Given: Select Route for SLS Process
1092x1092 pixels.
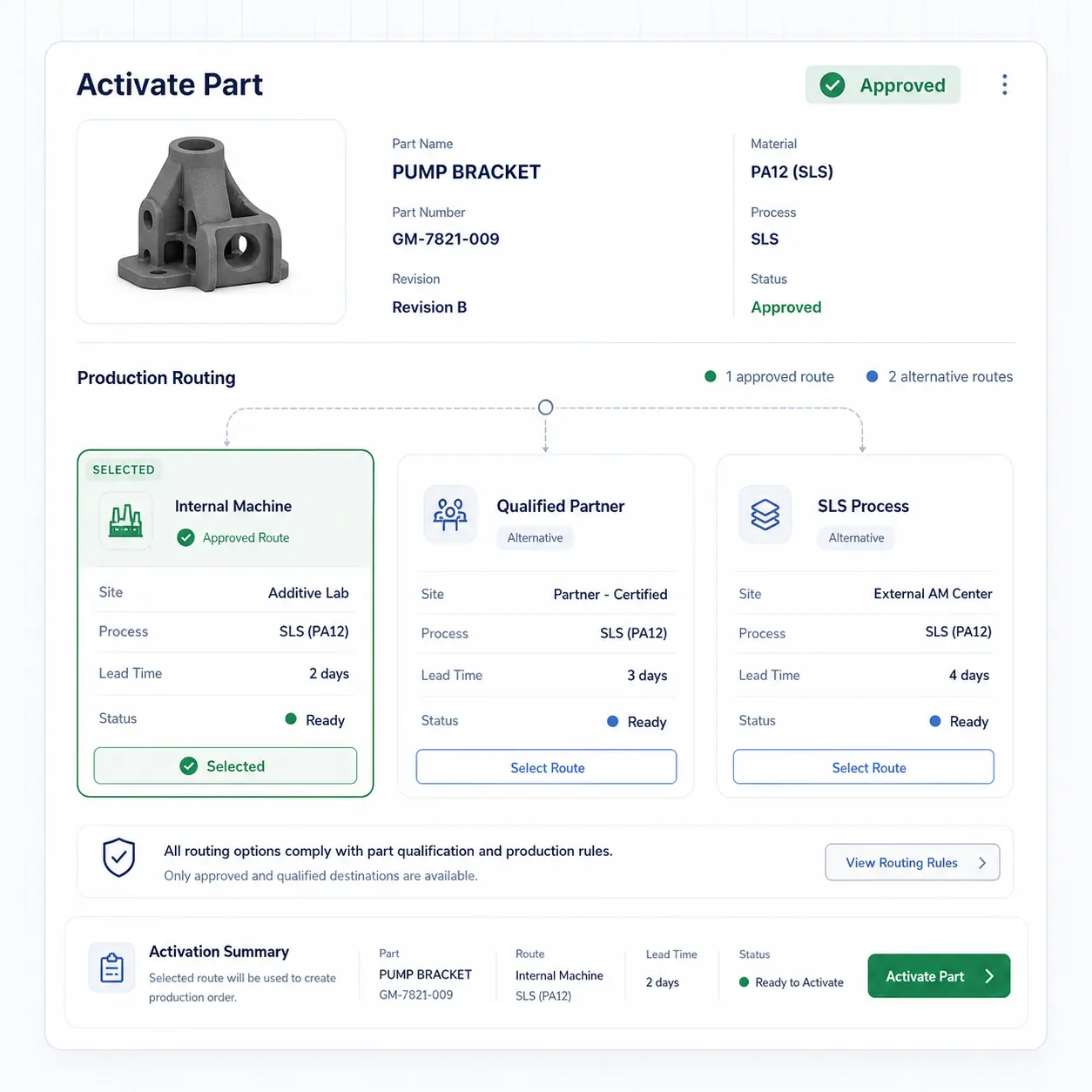Looking at the screenshot, I should [x=863, y=767].
